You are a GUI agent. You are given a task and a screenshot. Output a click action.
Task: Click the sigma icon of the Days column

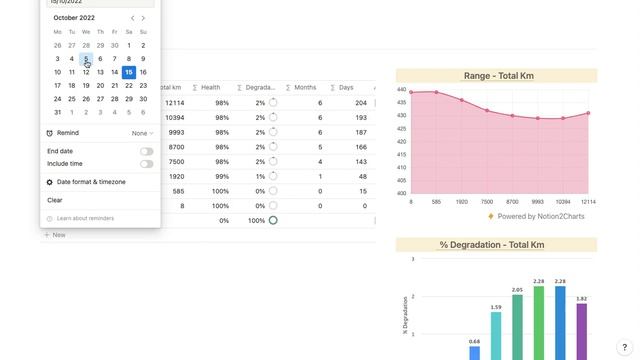pyautogui.click(x=333, y=88)
